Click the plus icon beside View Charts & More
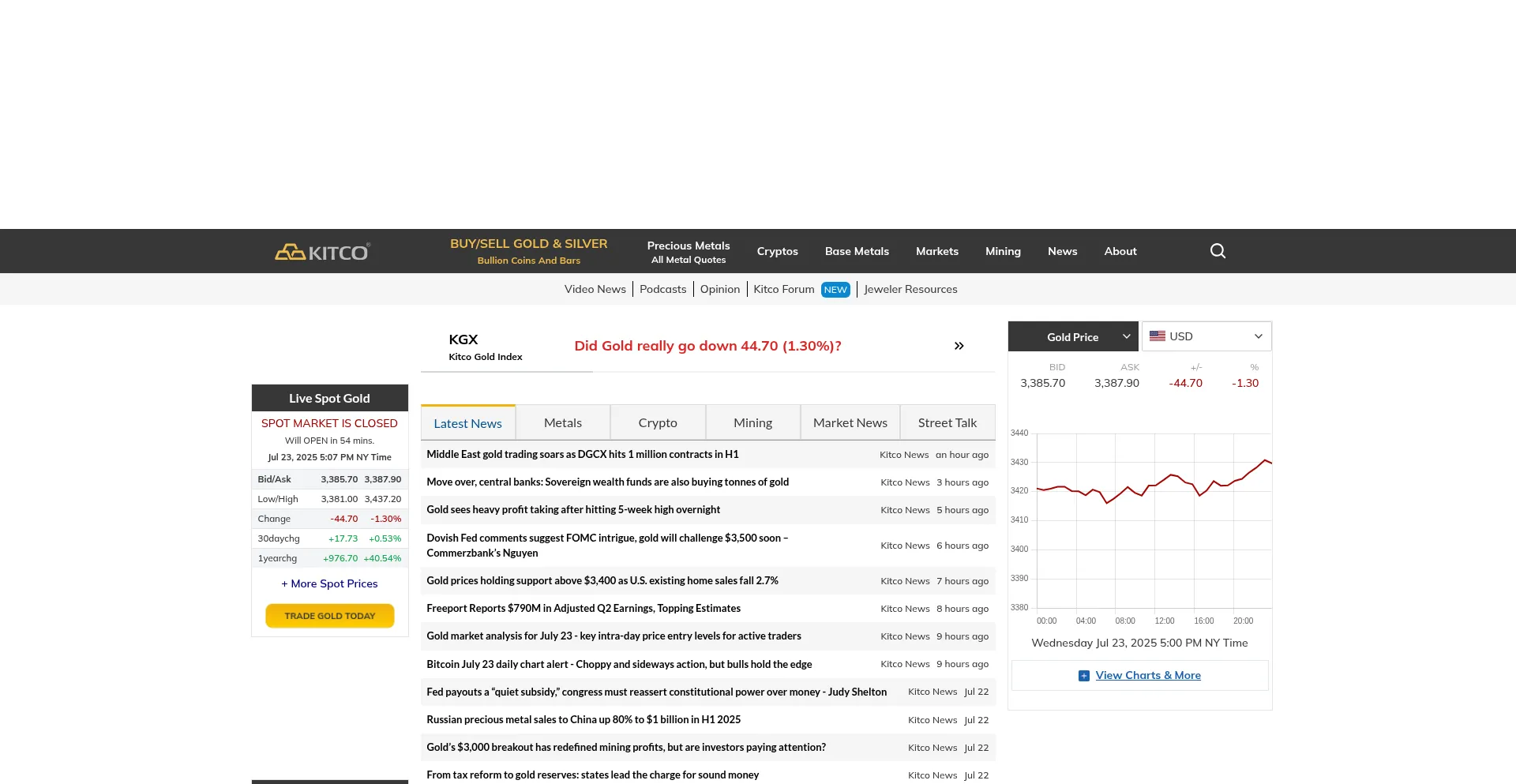This screenshot has width=1516, height=784. (1084, 676)
